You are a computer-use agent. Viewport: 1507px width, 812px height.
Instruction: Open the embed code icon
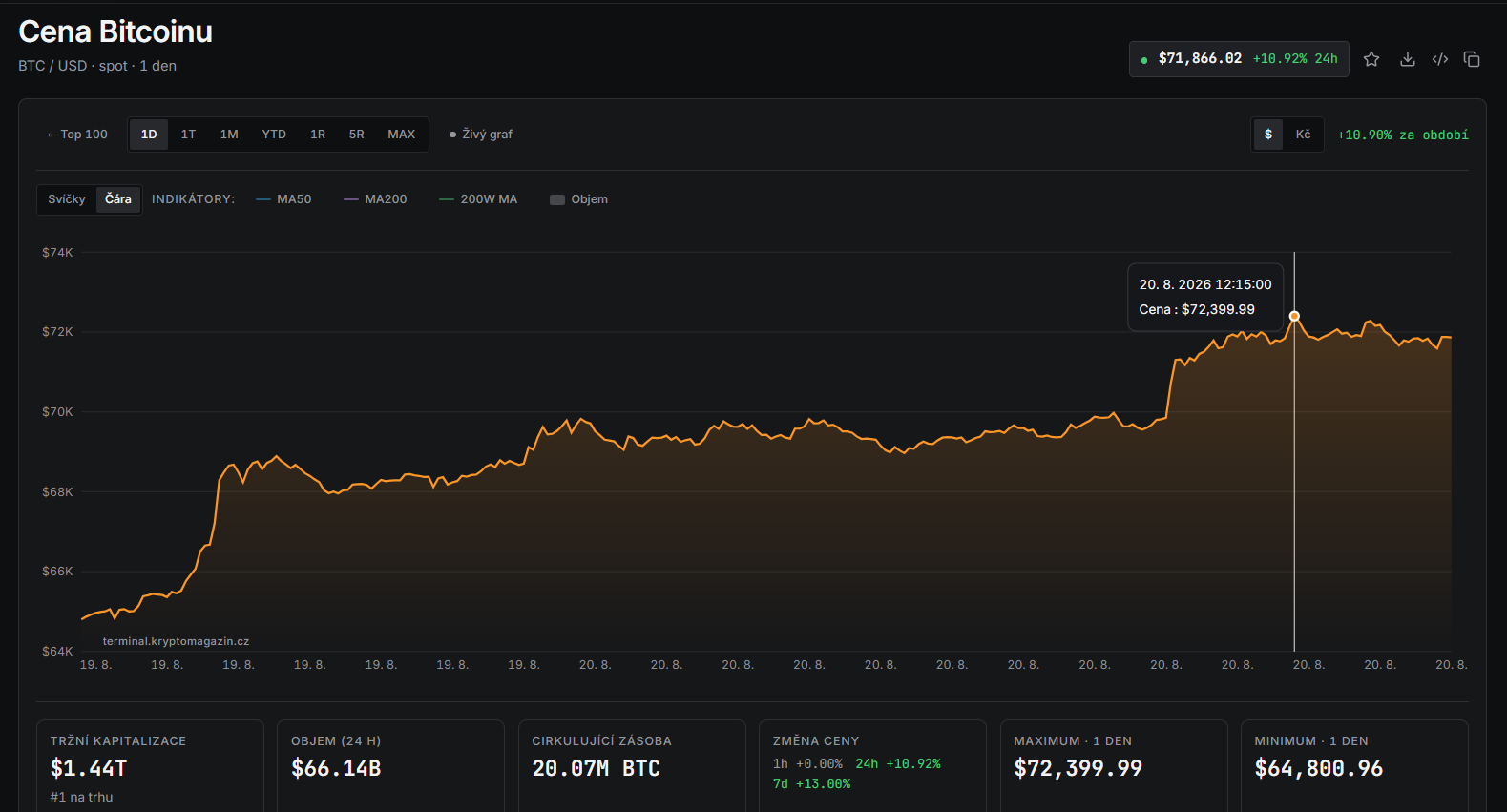pos(1440,59)
